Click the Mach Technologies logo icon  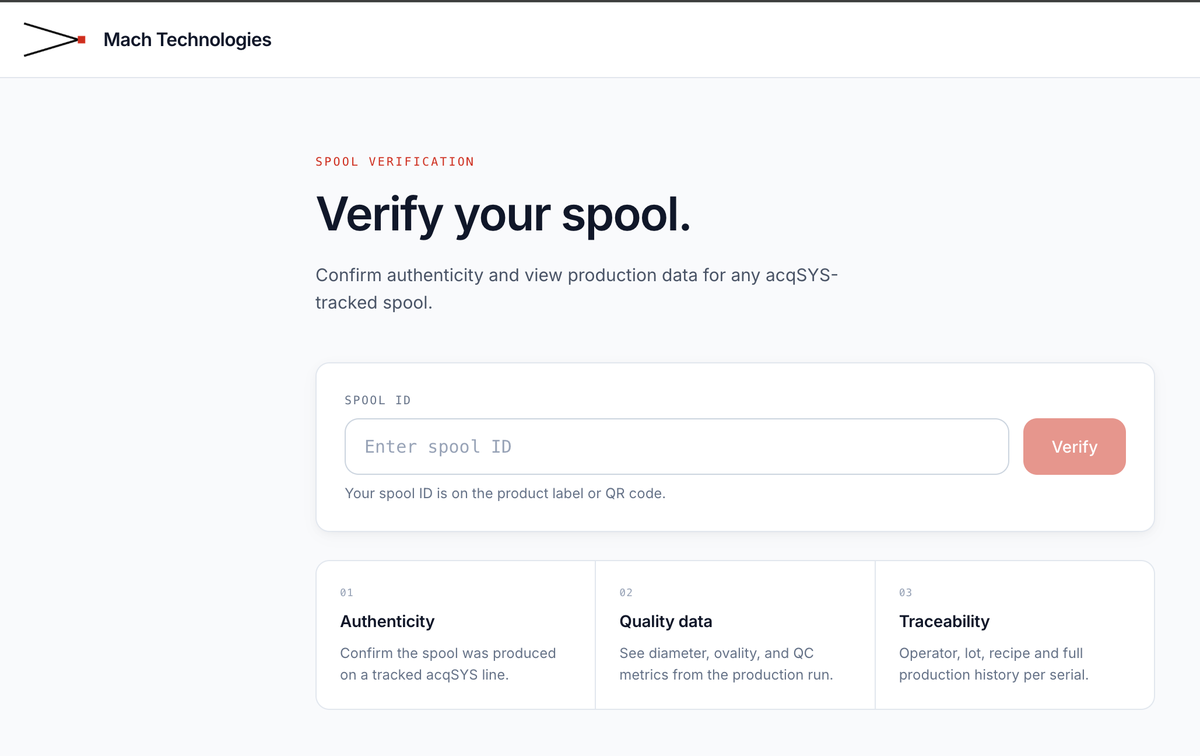coord(55,40)
